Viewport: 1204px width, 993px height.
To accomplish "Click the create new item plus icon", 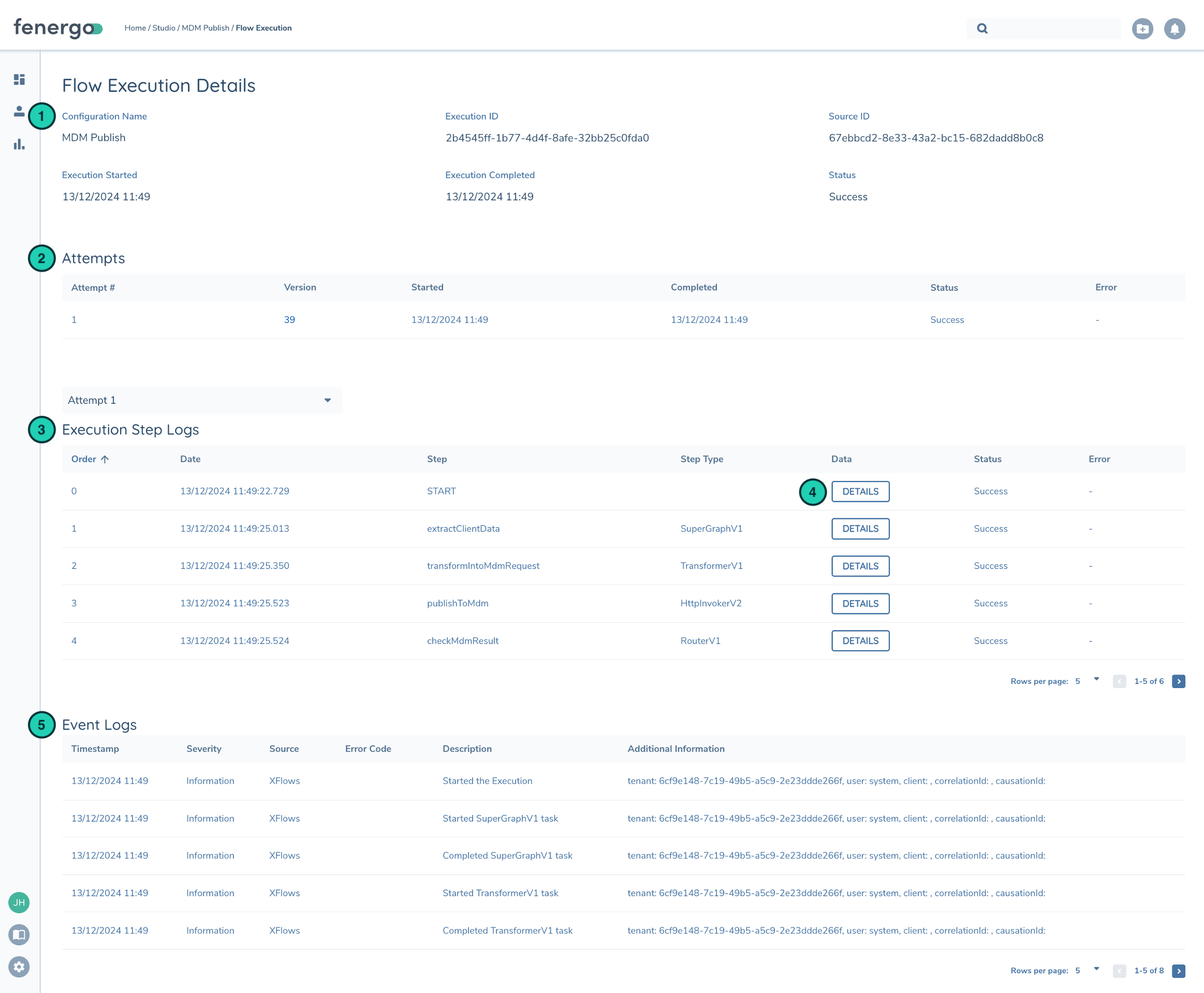I will tap(1142, 28).
